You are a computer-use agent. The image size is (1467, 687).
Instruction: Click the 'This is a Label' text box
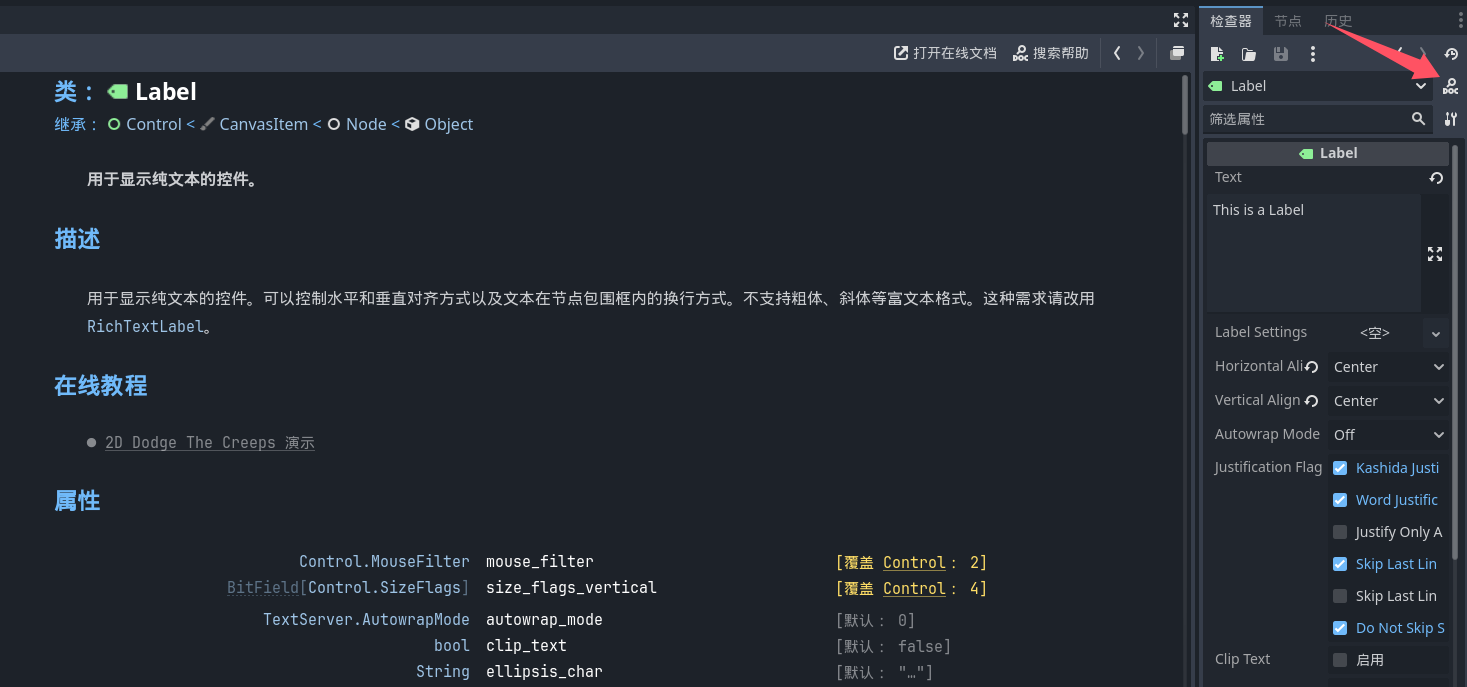1313,253
